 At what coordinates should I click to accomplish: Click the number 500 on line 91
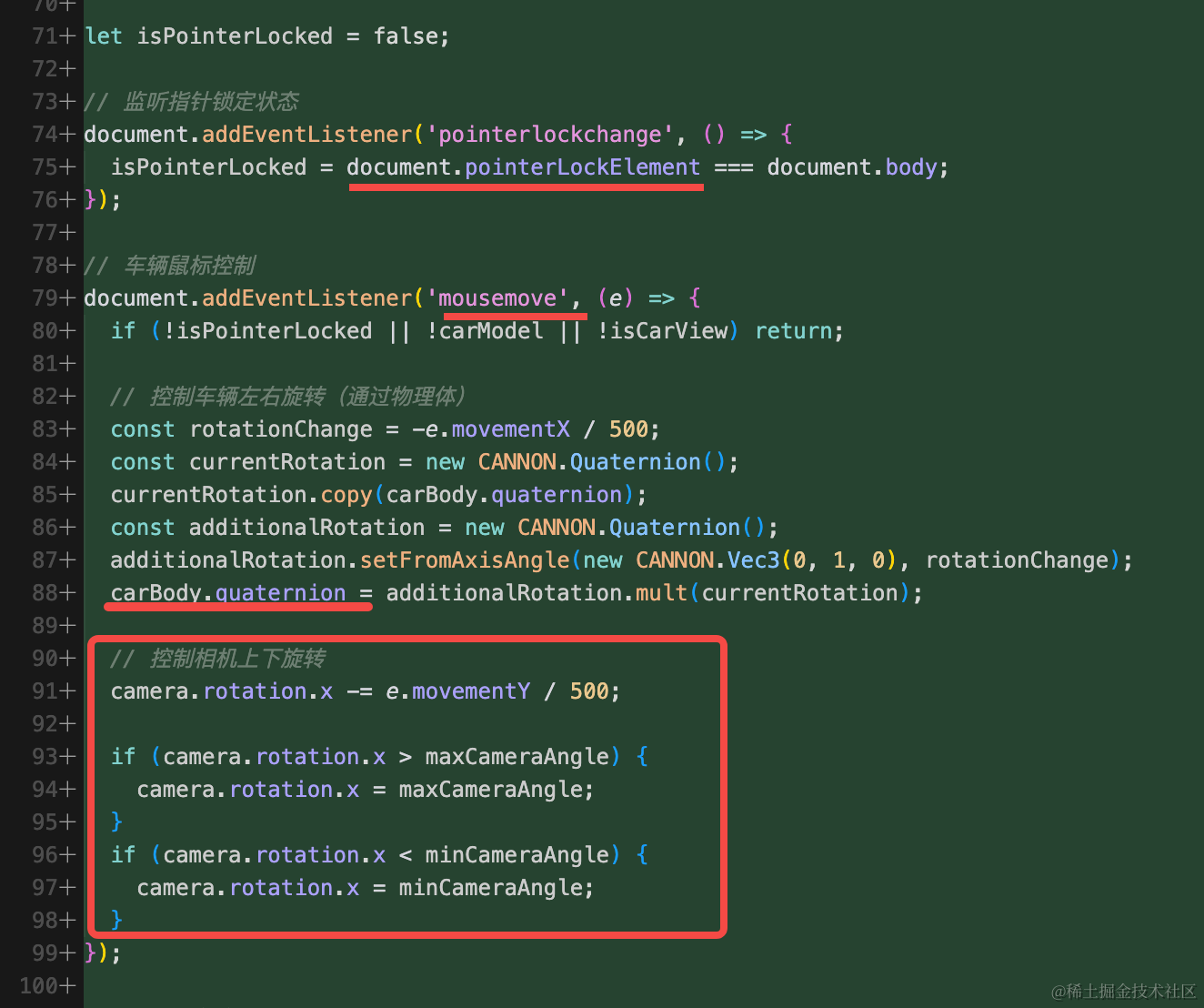[x=589, y=691]
